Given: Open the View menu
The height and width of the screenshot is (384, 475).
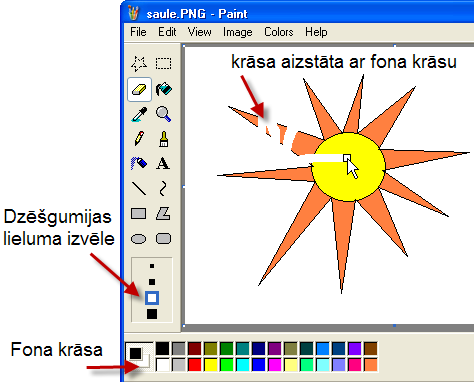Looking at the screenshot, I should [199, 32].
